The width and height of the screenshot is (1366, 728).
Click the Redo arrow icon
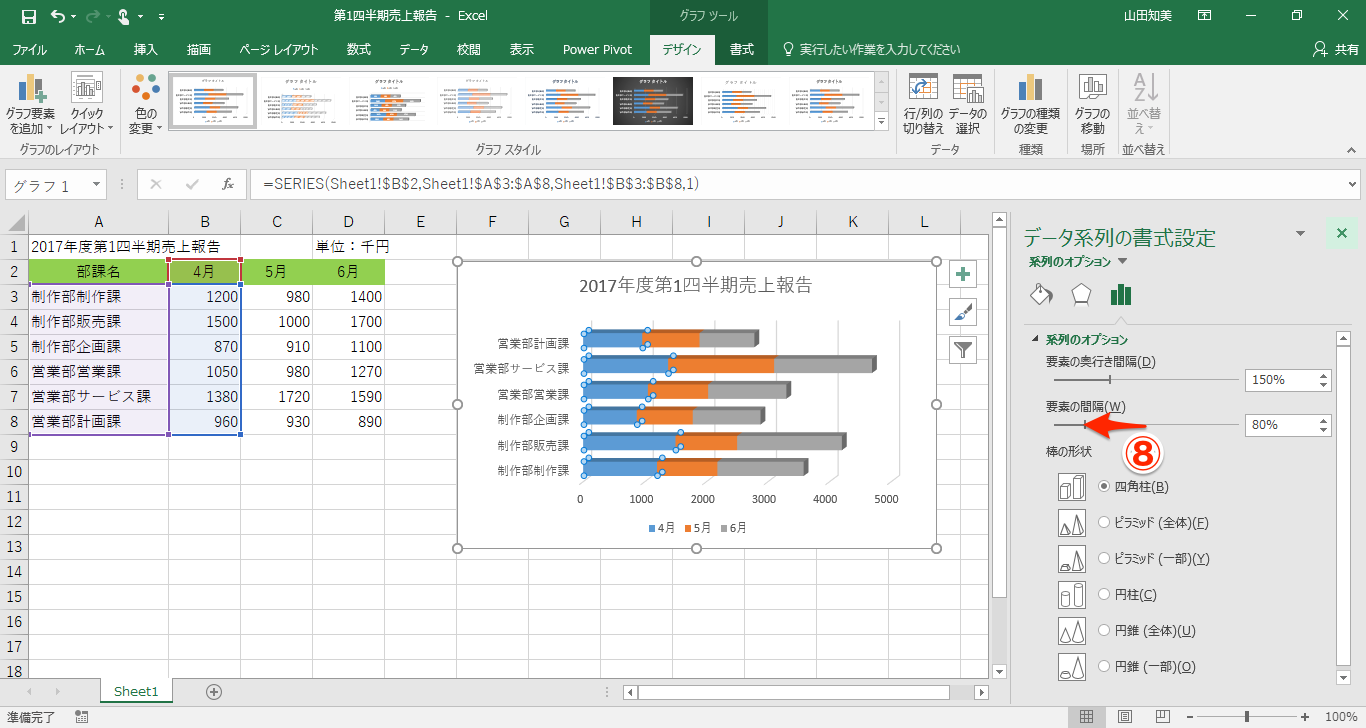93,16
